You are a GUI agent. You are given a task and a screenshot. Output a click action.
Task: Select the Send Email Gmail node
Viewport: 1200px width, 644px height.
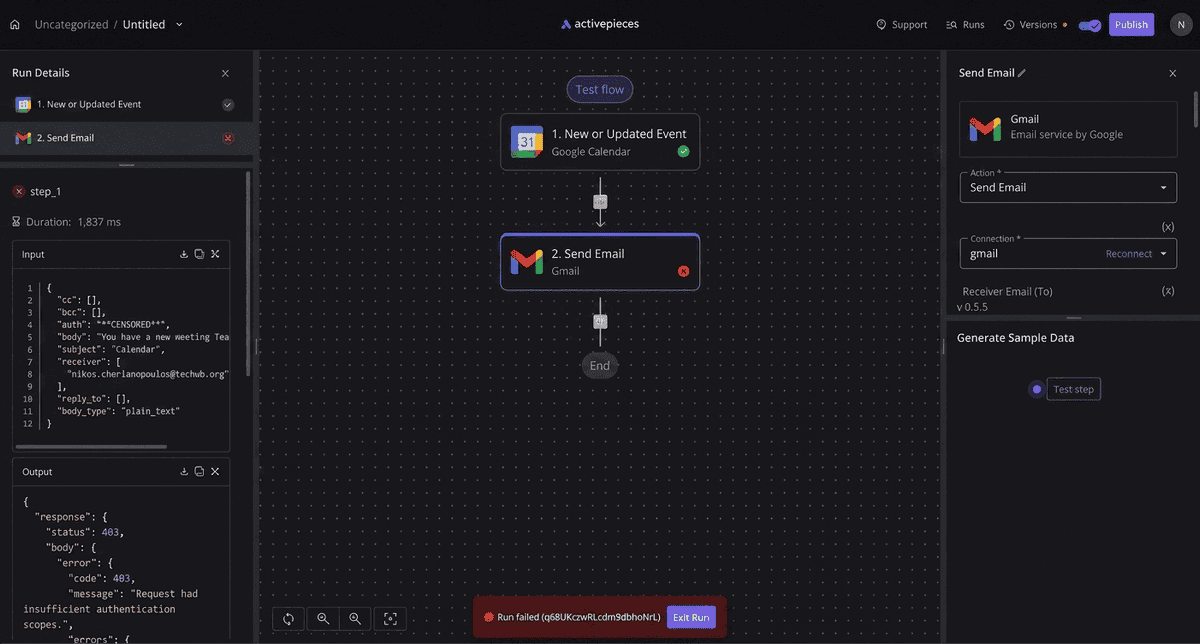click(600, 262)
